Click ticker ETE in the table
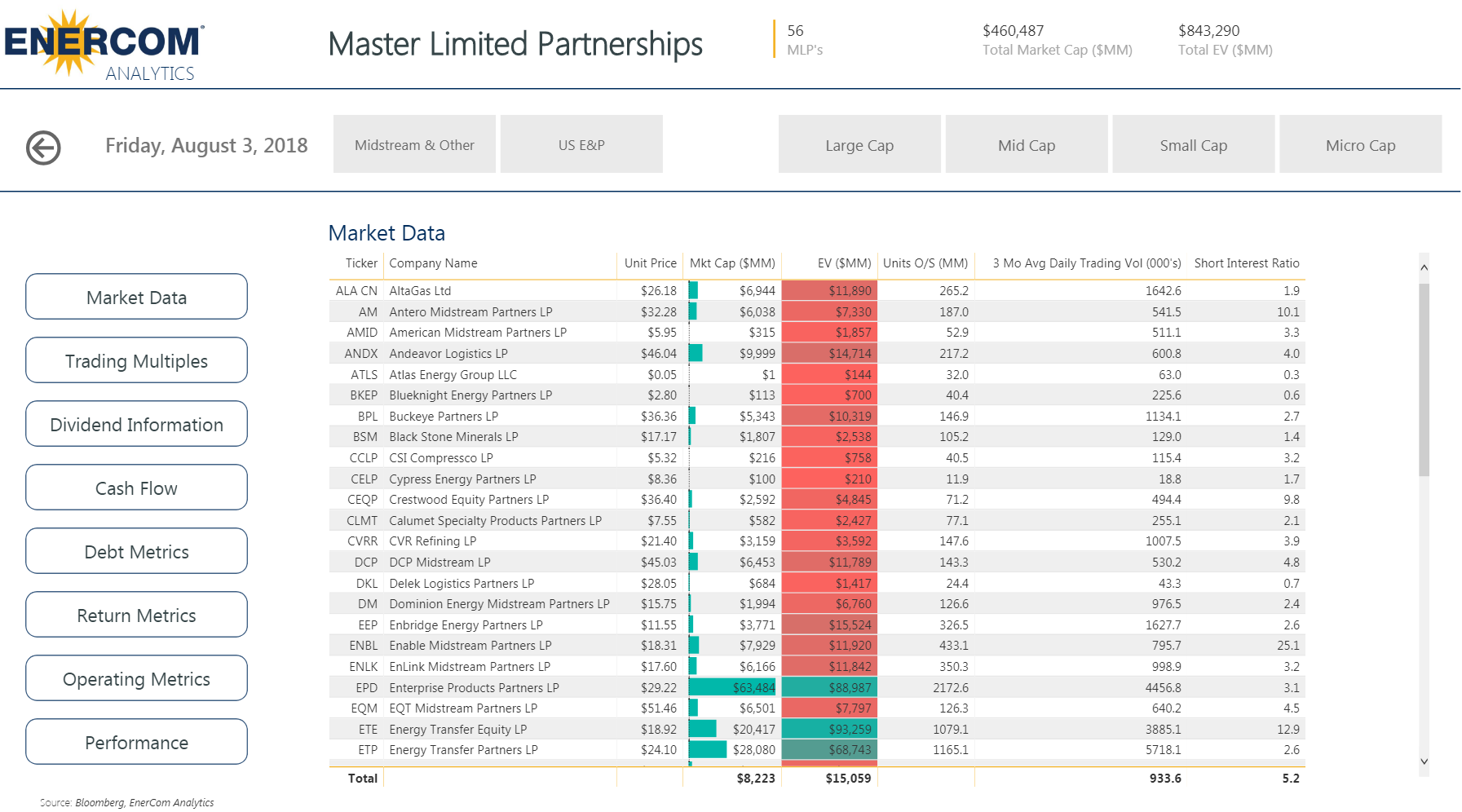1462x812 pixels. [x=368, y=729]
